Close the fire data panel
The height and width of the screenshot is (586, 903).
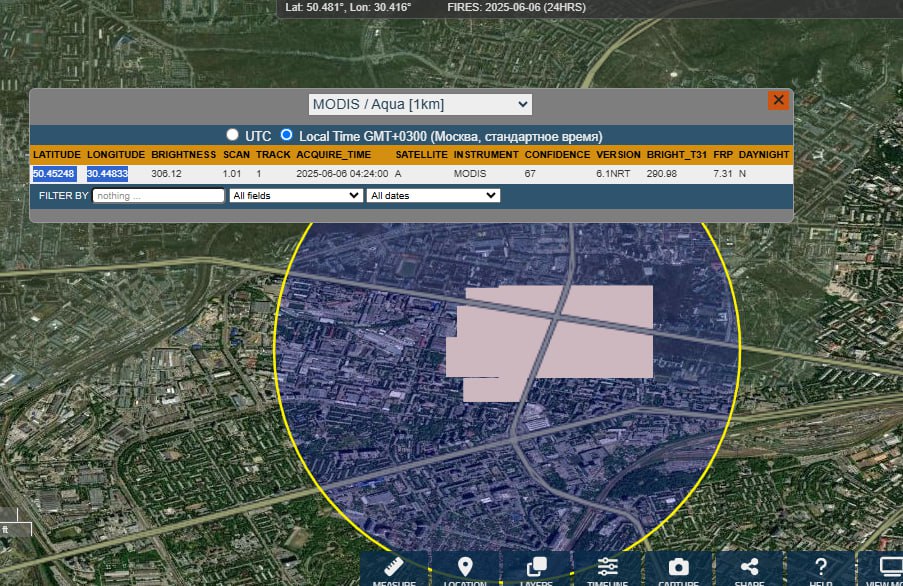[778, 100]
